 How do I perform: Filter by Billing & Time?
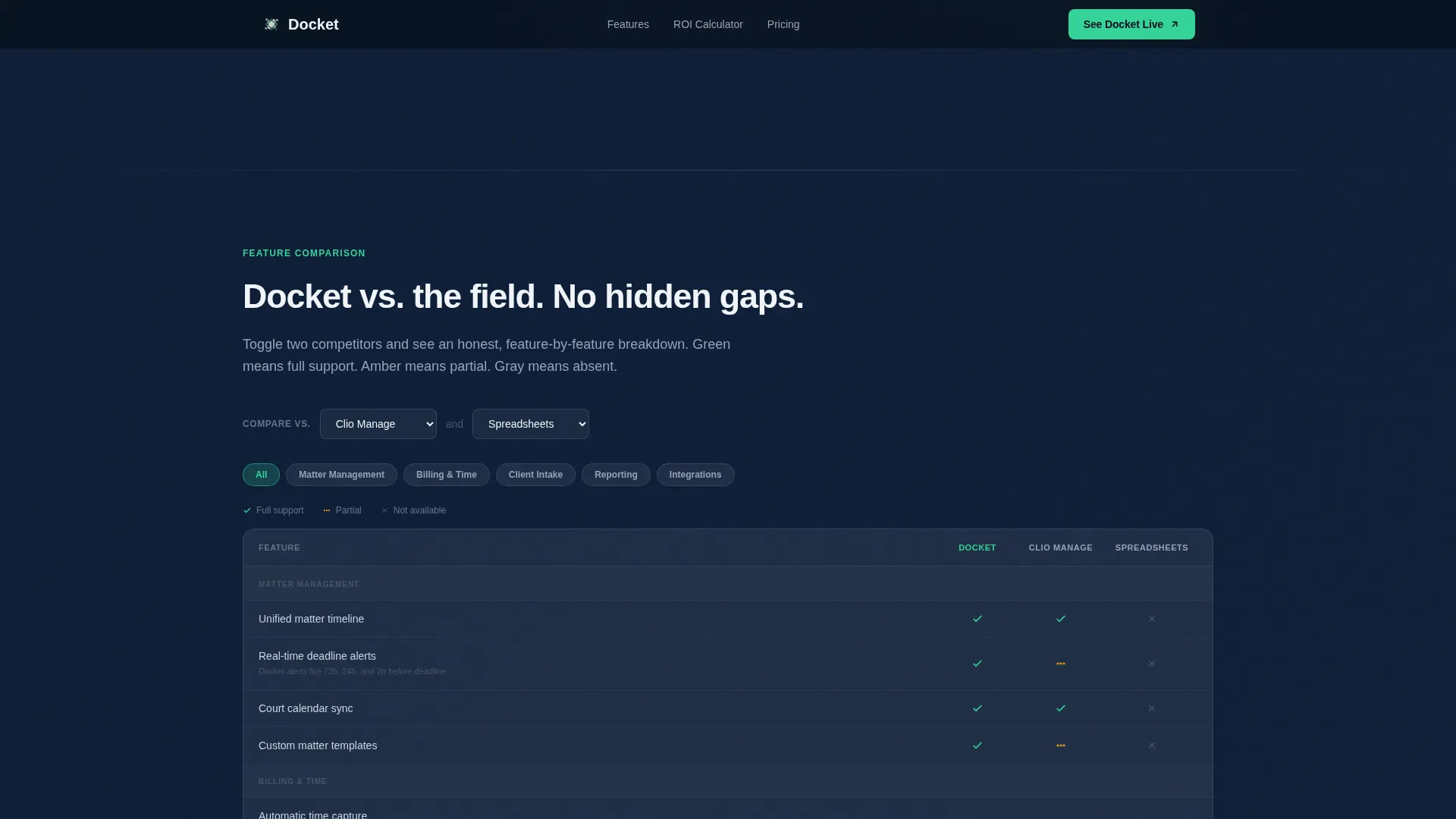[447, 475]
